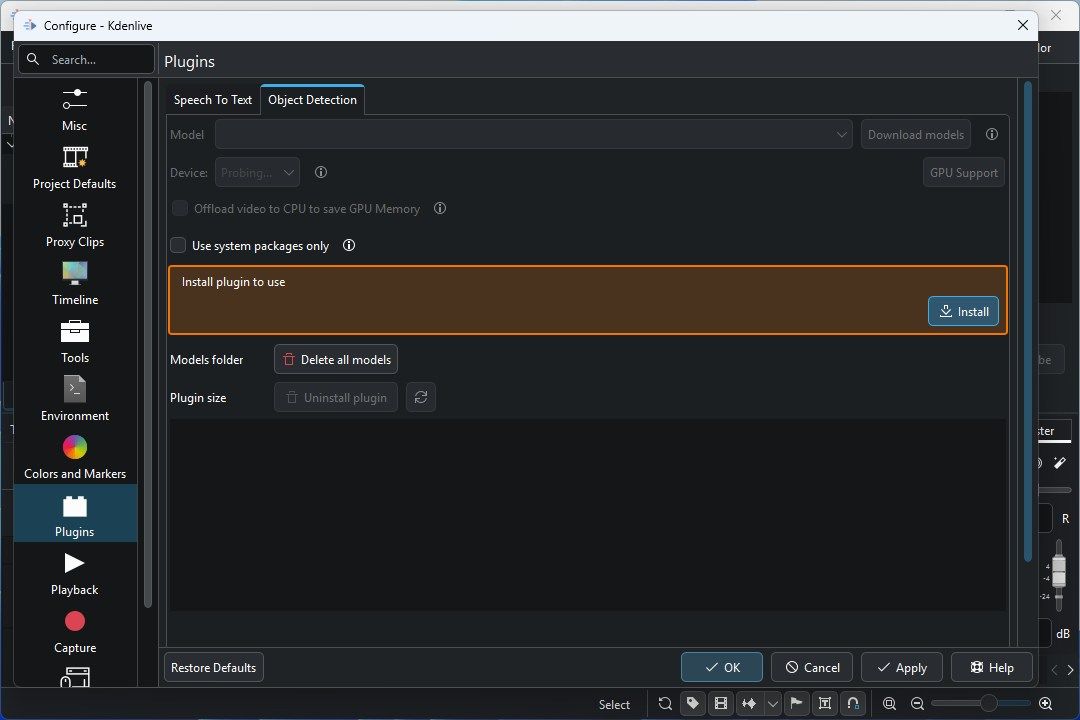Click the category sidebar scrollbar
The height and width of the screenshot is (720, 1080).
147,344
